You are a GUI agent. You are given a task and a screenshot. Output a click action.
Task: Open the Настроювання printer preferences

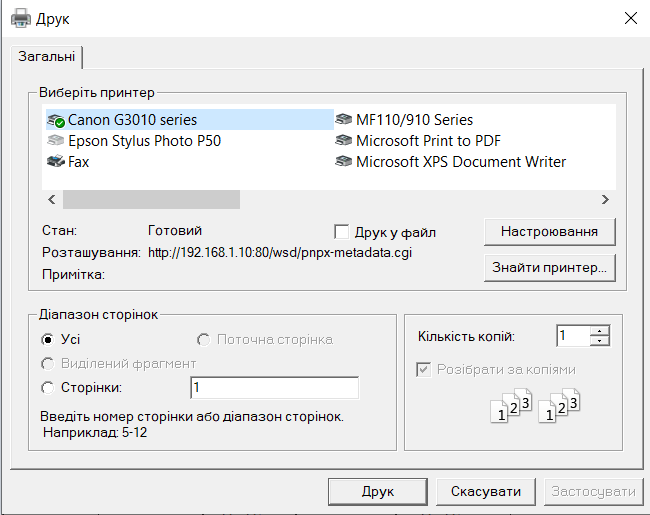[x=549, y=231]
